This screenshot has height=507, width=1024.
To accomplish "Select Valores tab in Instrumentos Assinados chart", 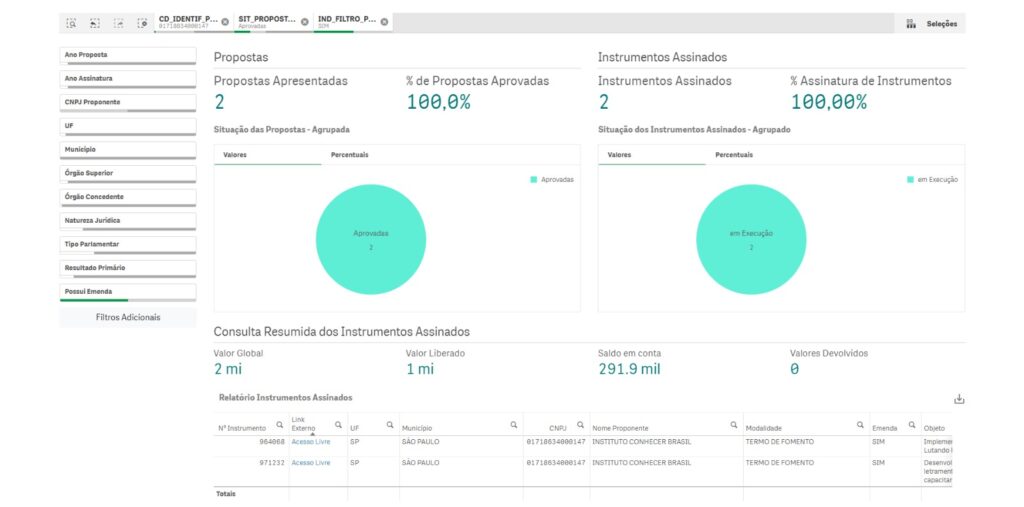I will pyautogui.click(x=619, y=155).
